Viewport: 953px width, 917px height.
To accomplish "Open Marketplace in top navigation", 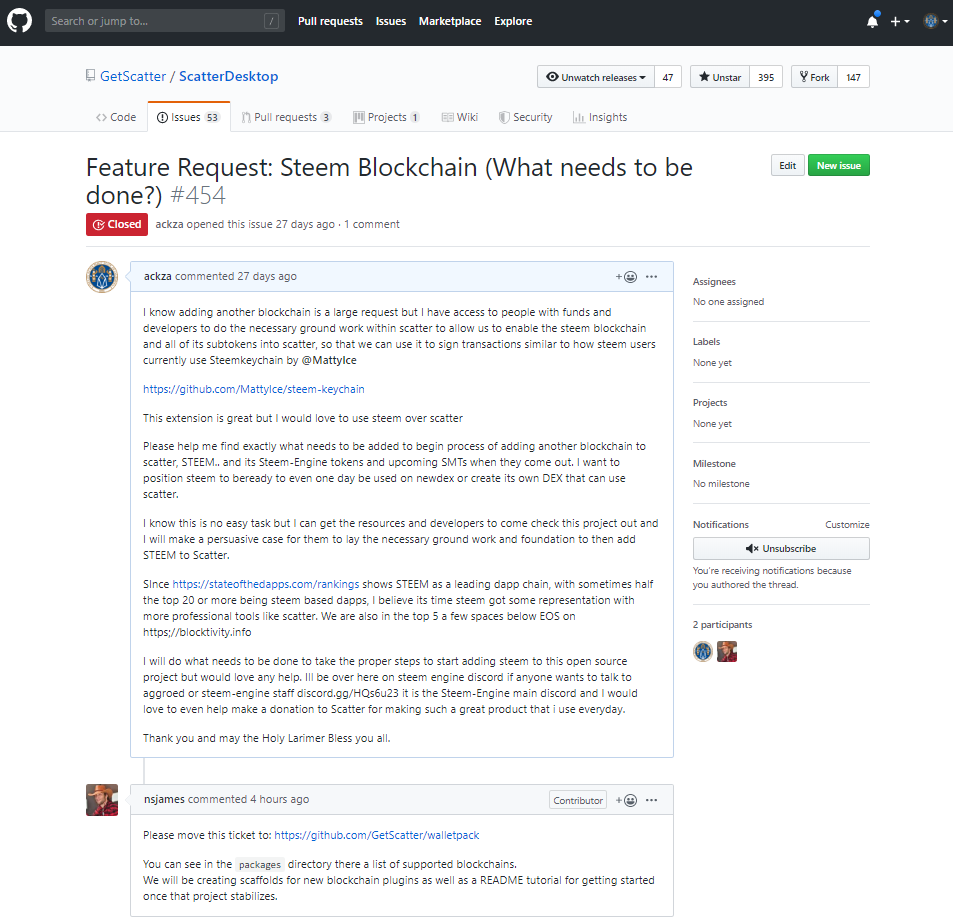I will pos(450,21).
